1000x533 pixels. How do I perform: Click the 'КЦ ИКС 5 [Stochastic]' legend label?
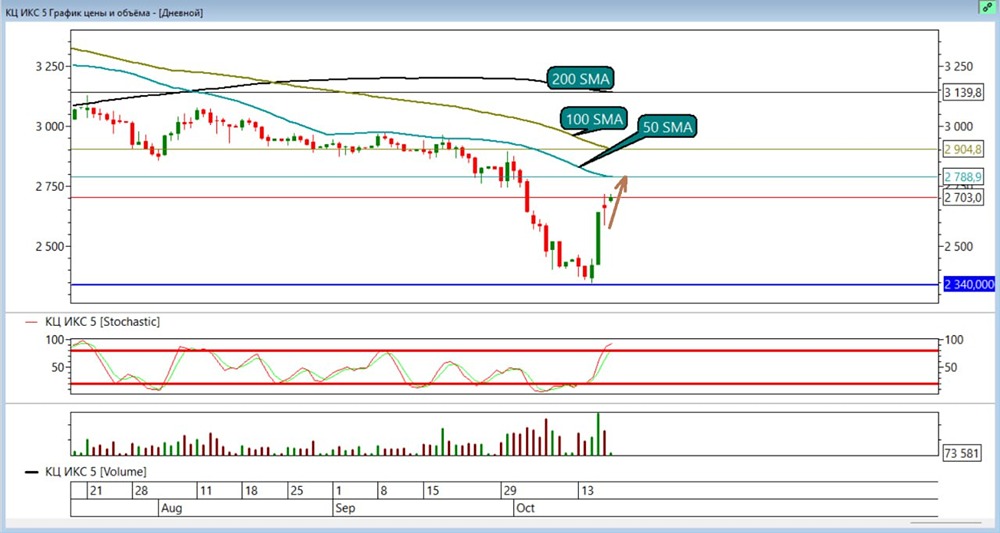pyautogui.click(x=102, y=322)
